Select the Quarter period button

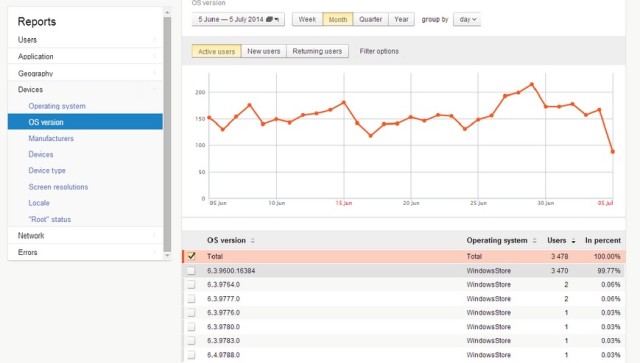(x=370, y=19)
